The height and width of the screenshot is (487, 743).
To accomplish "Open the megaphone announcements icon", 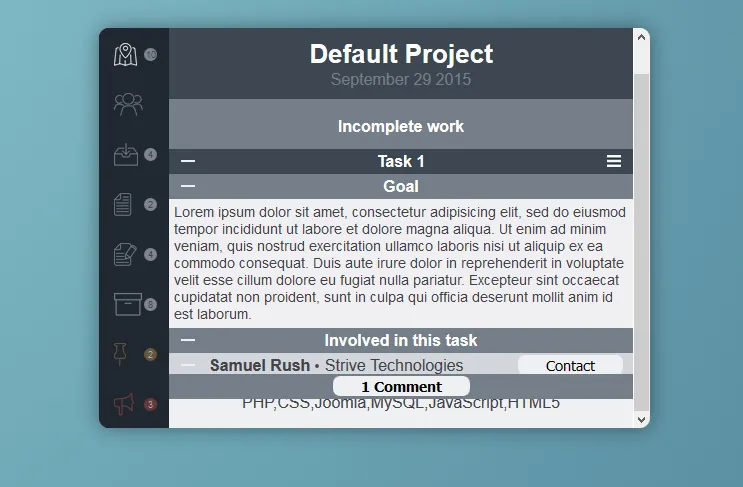I will coord(124,405).
